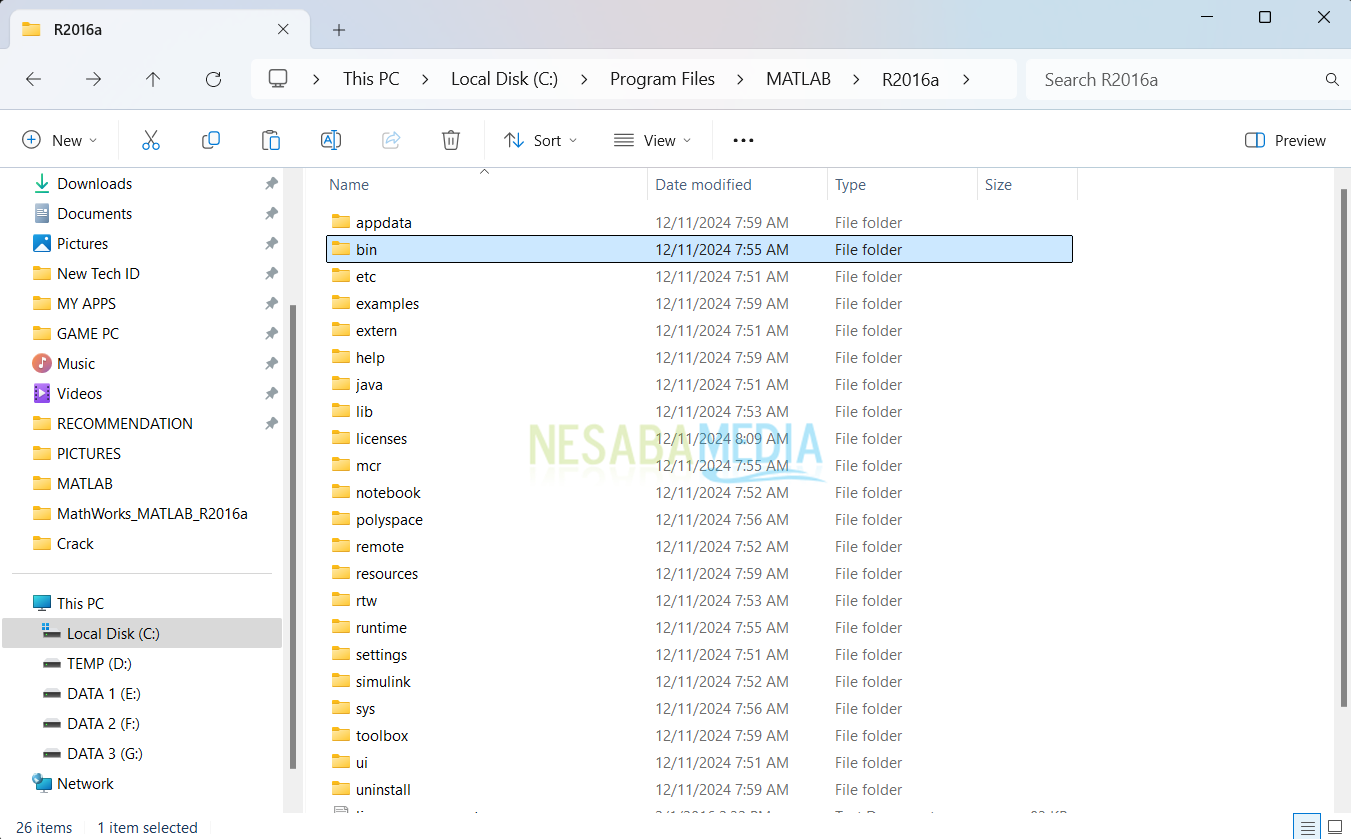Click MATLAB in the address path
The height and width of the screenshot is (839, 1351).
coord(798,79)
